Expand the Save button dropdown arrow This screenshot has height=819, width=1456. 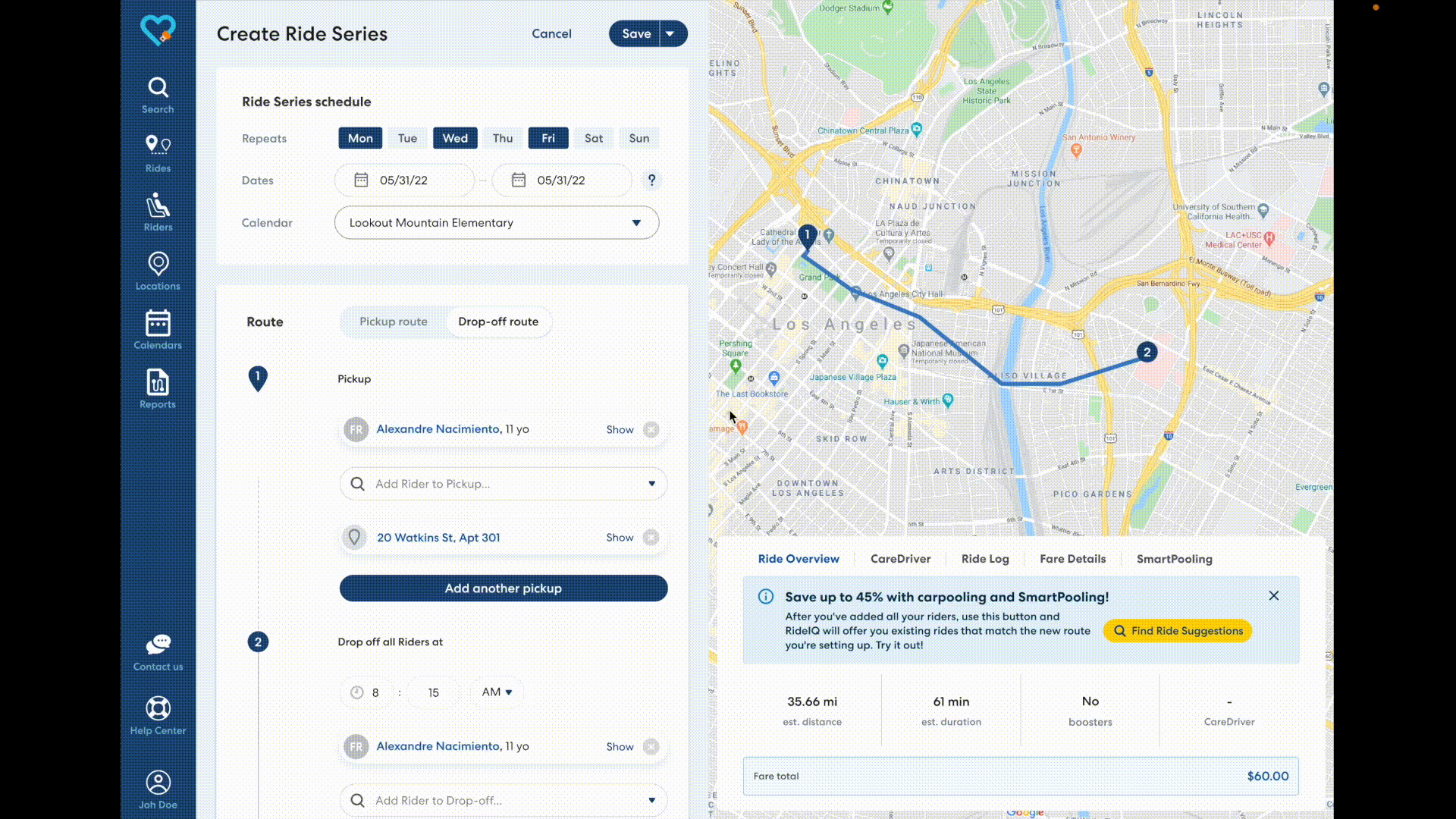tap(670, 33)
